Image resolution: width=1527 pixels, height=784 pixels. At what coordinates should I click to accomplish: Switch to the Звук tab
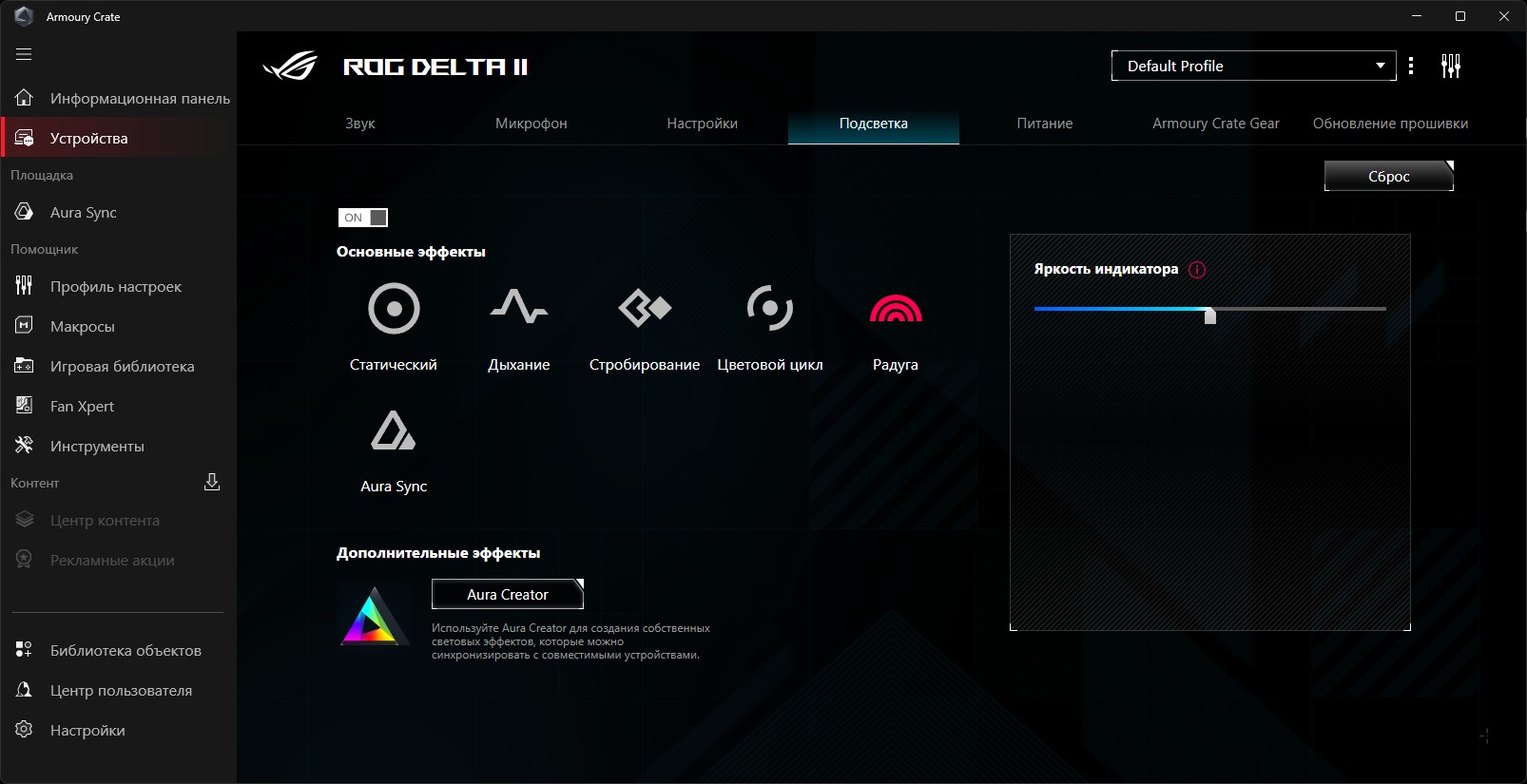(x=360, y=124)
